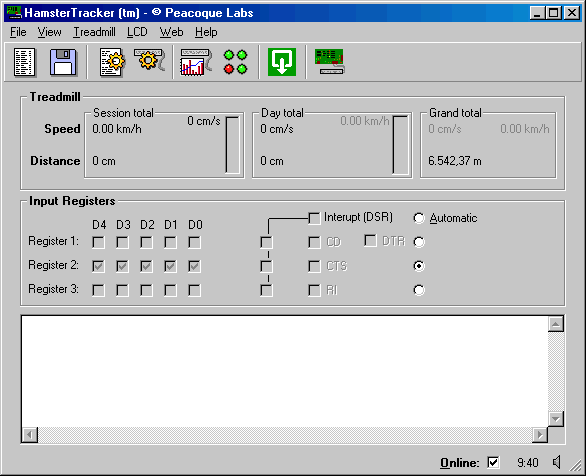Click the Session total 0.00 km/h value
The height and width of the screenshot is (476, 586).
pos(117,129)
